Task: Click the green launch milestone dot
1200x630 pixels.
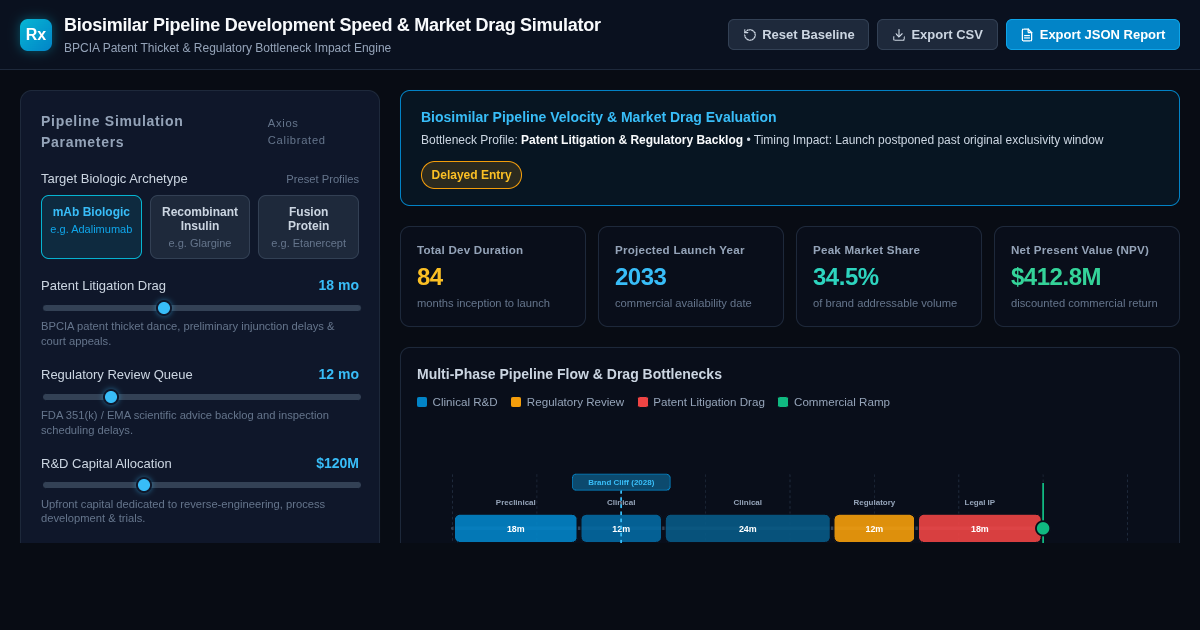Action: point(1043,528)
